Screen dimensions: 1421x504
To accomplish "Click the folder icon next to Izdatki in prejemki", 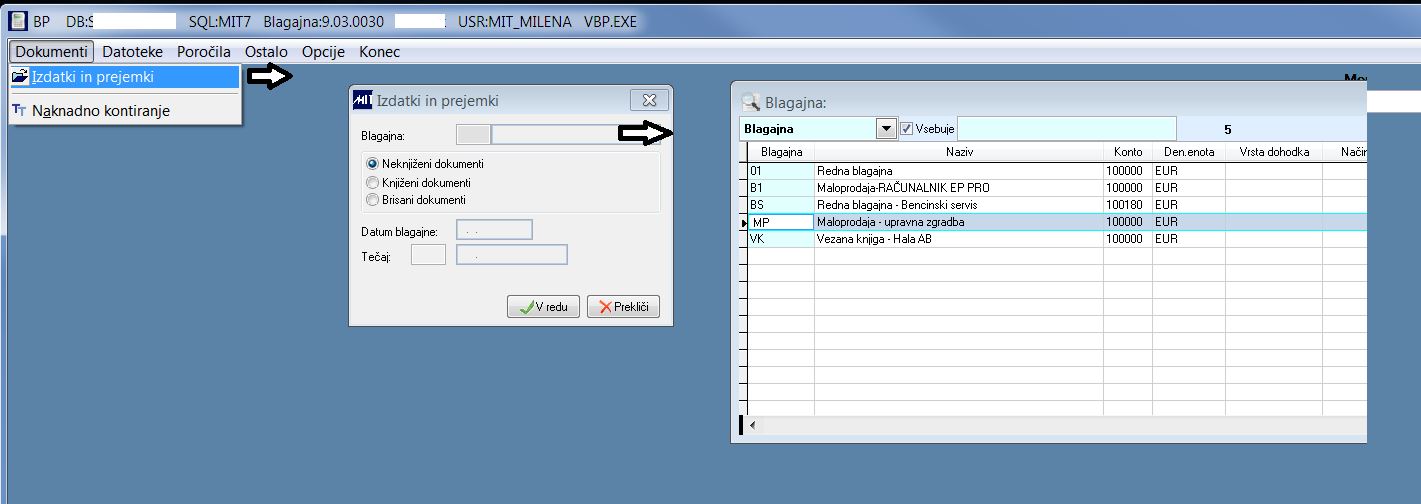I will click(x=19, y=76).
